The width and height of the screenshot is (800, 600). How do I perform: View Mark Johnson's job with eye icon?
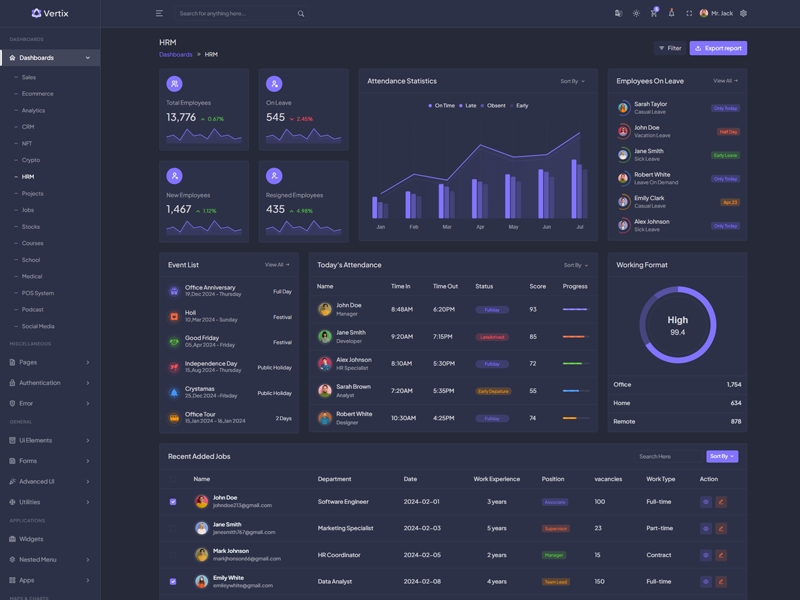pyautogui.click(x=706, y=555)
